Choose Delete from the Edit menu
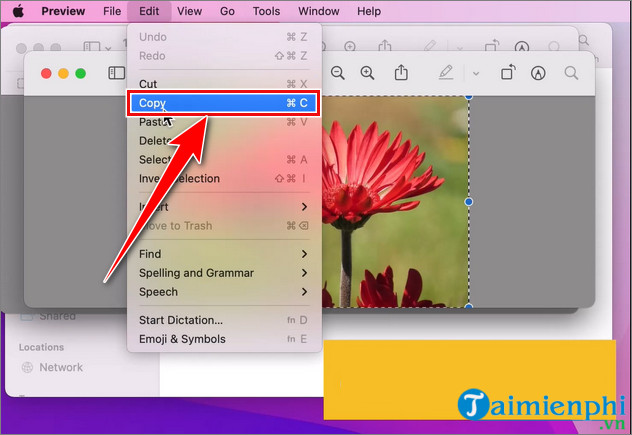Viewport: 632px width, 435px height. point(224,141)
